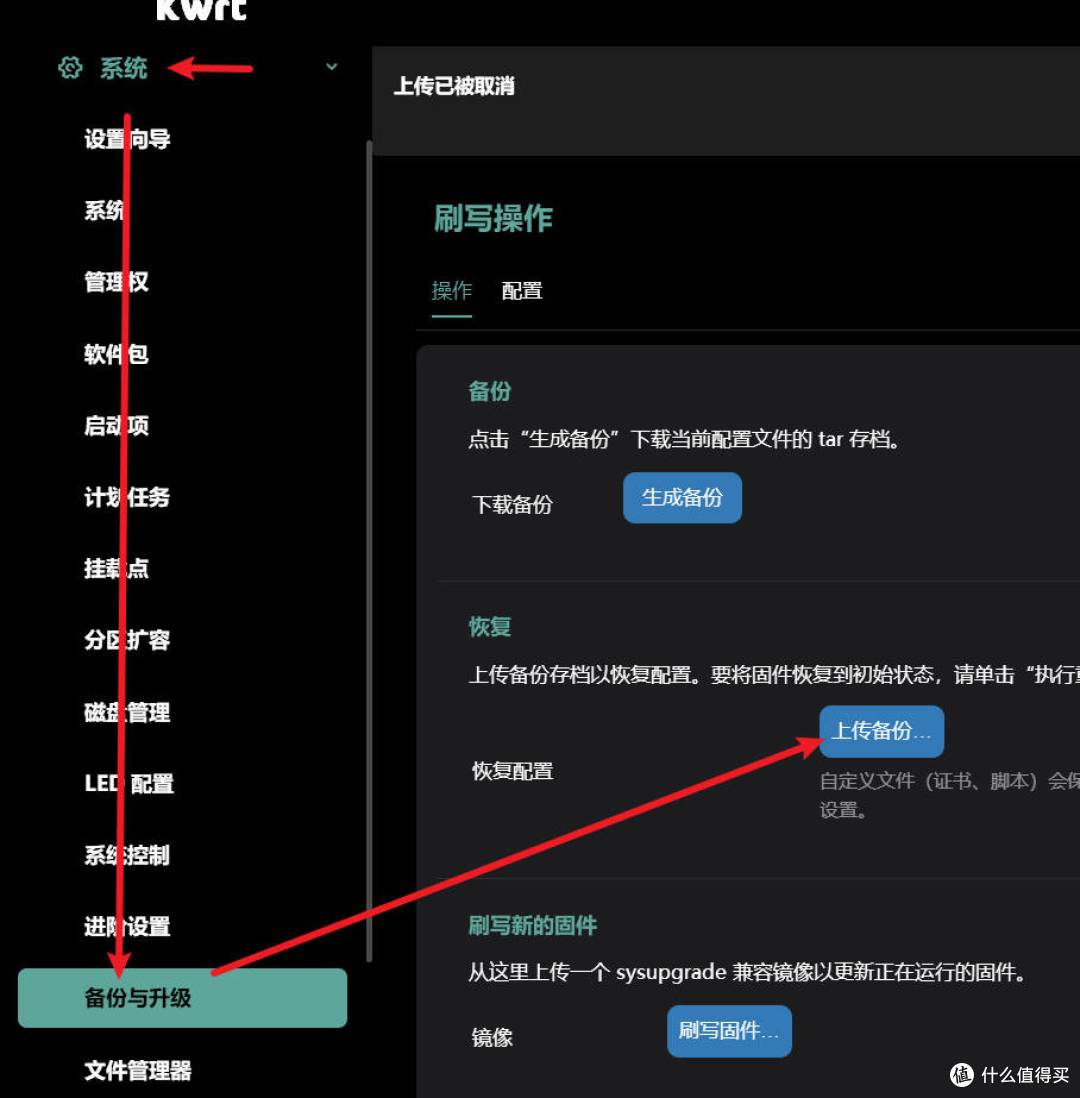Switch to the 操作 tab
Screen dimensions: 1080x1098
[452, 291]
